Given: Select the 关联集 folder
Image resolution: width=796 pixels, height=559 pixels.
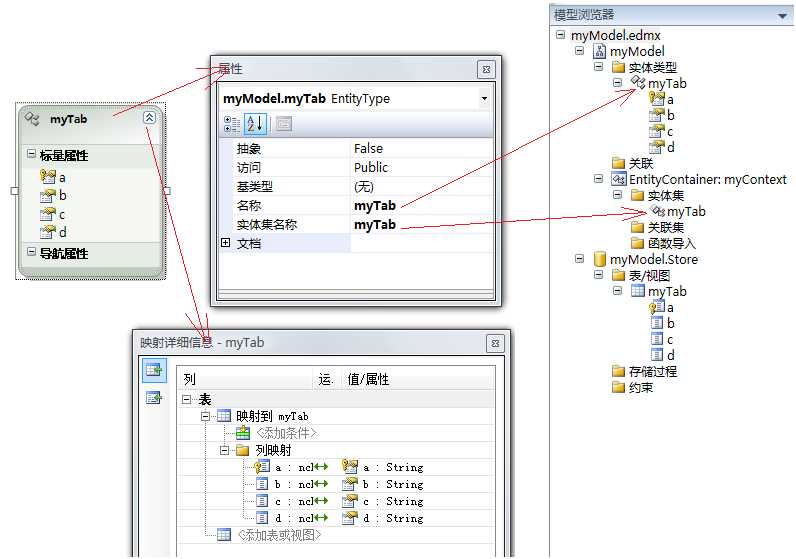Looking at the screenshot, I should tap(657, 227).
